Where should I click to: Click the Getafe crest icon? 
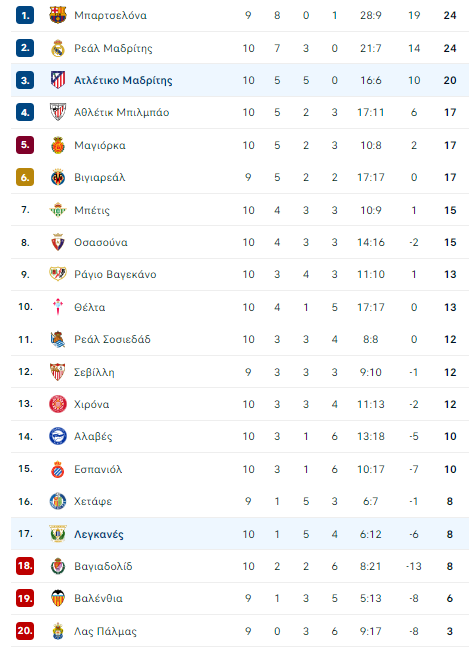tap(58, 501)
